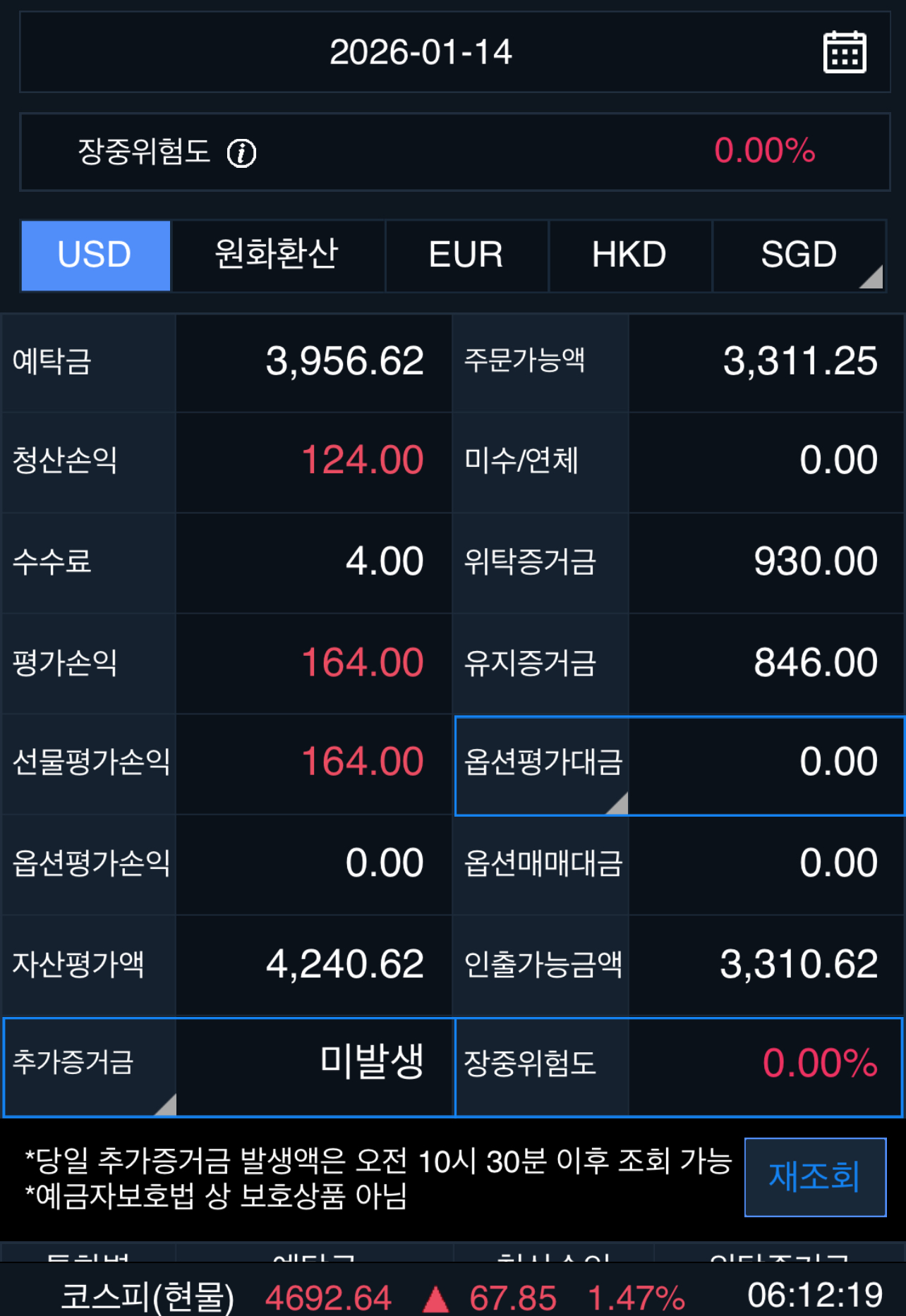Switch to the 원화환산 tab
906x1316 pixels.
(x=277, y=255)
